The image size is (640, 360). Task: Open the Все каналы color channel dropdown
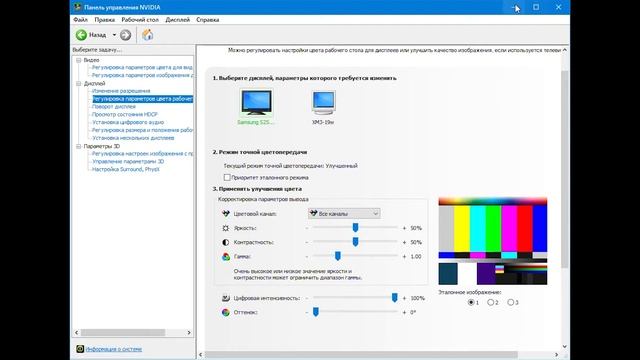344,213
